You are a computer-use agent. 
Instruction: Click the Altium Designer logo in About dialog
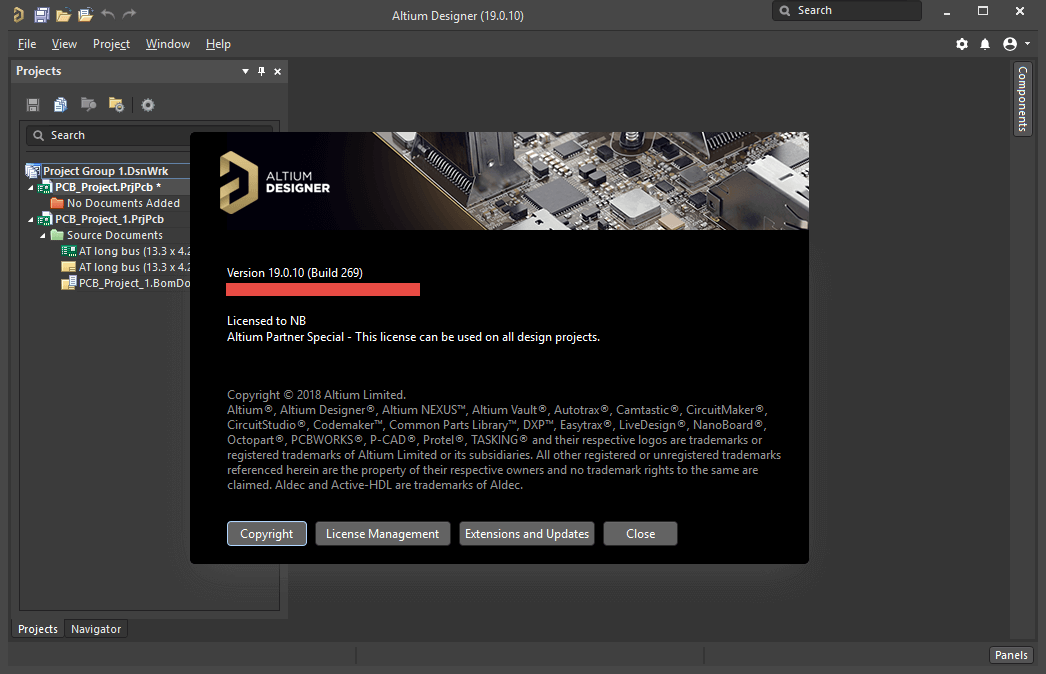275,182
